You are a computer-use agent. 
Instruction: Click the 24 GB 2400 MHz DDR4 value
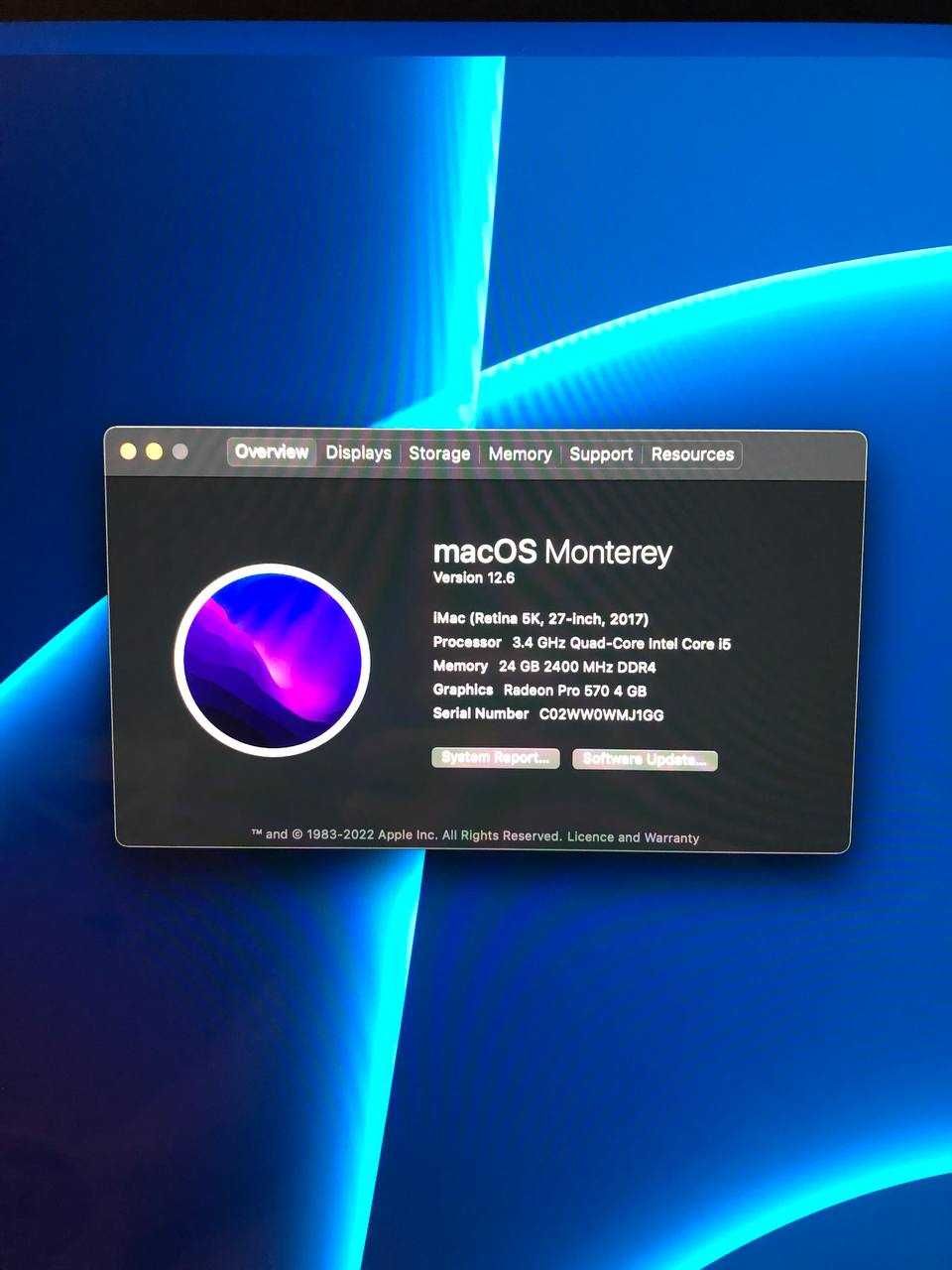point(577,667)
